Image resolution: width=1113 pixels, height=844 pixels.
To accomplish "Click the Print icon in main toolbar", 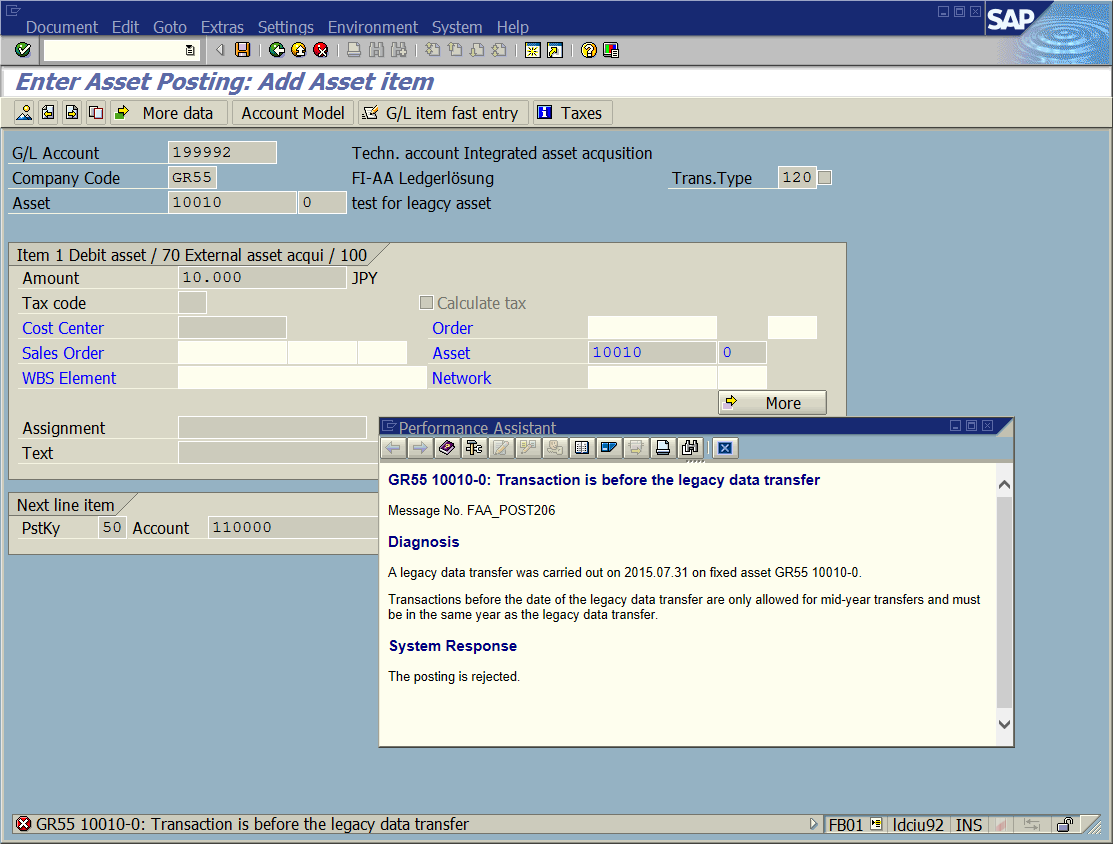I will (x=353, y=50).
